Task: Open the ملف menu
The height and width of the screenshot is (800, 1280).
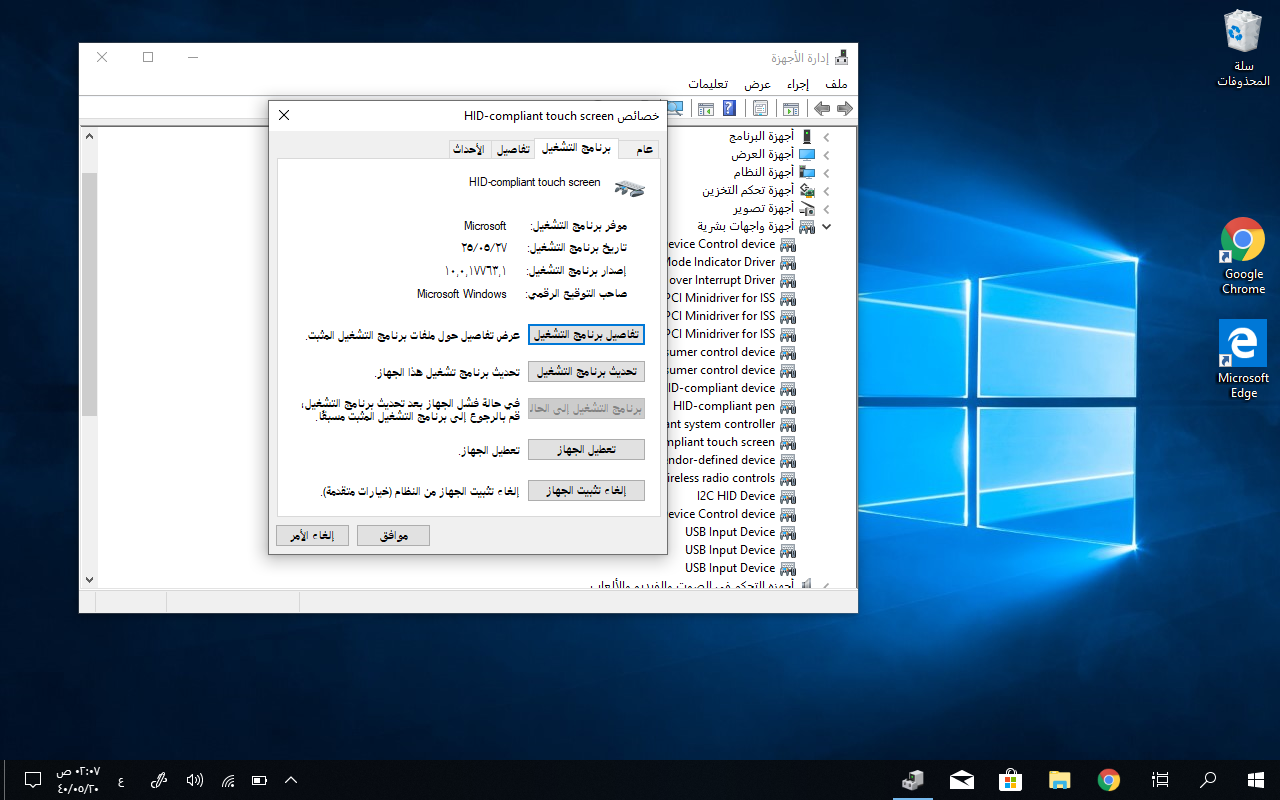Action: [x=836, y=84]
